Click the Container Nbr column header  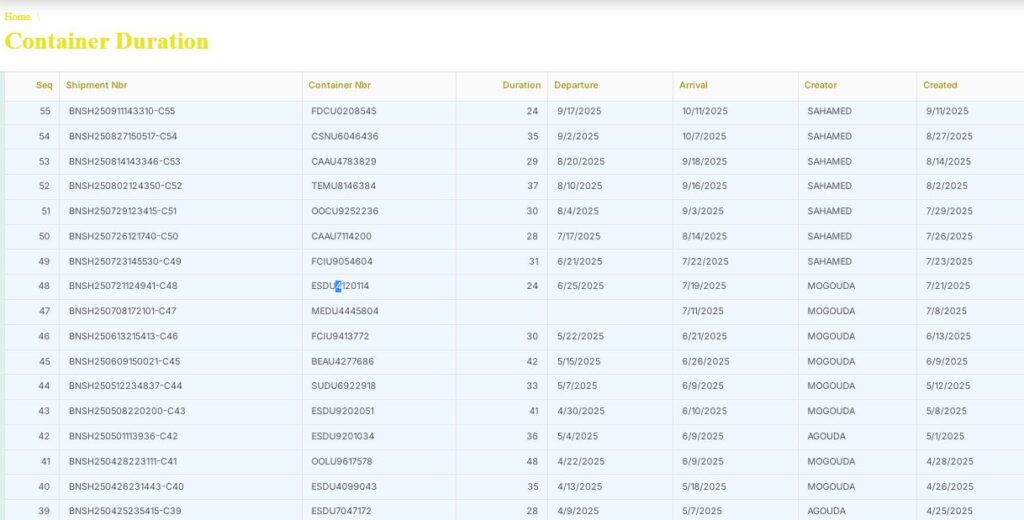[x=339, y=85]
